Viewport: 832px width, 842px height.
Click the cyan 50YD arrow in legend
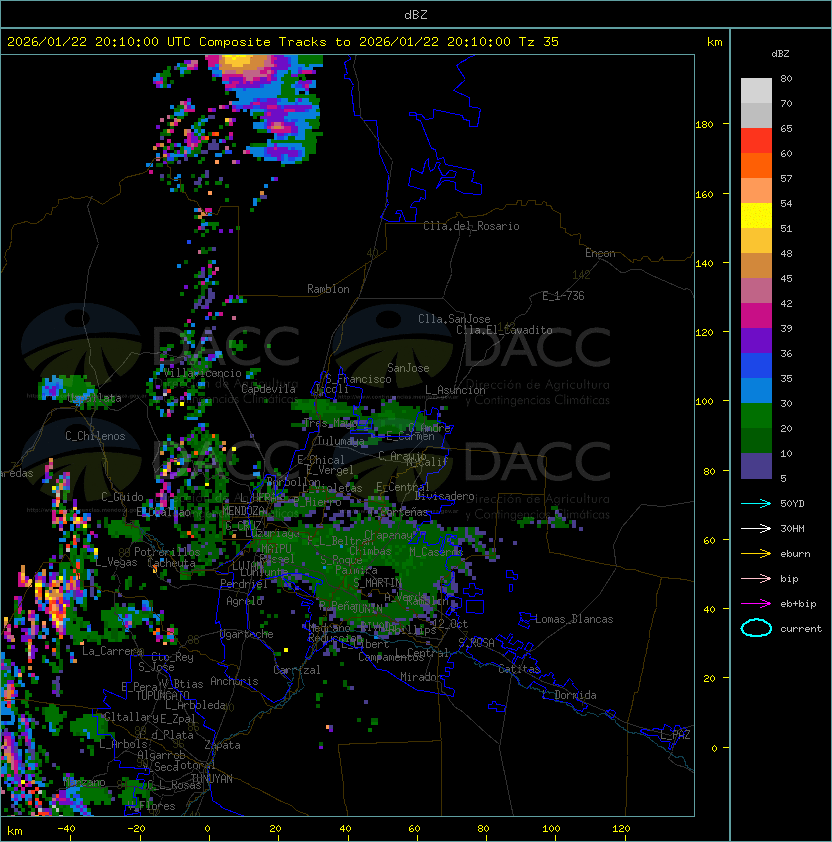[x=756, y=503]
